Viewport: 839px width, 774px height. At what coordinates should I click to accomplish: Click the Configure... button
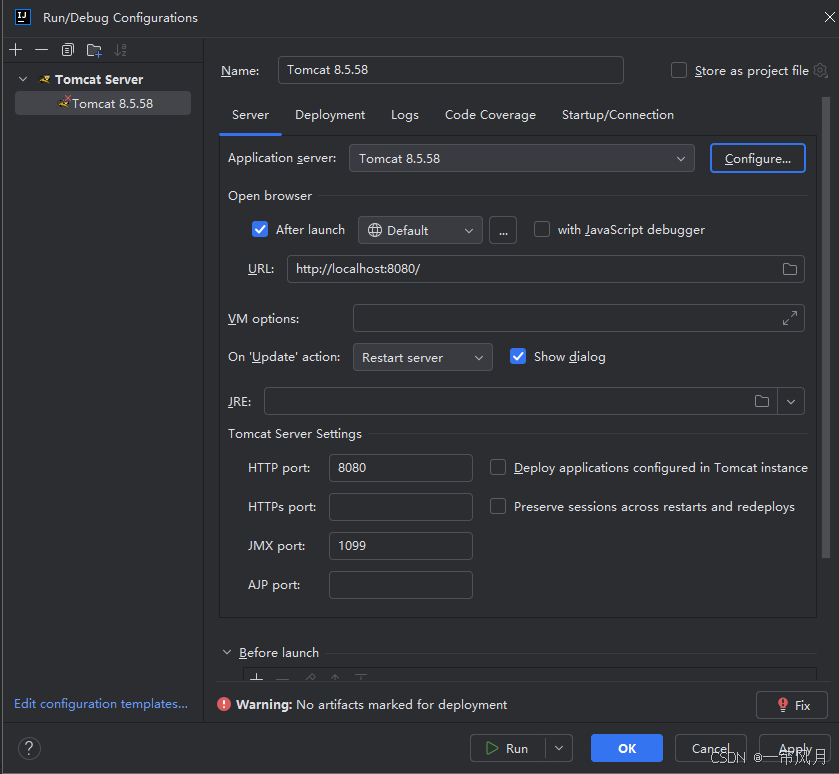coord(757,158)
